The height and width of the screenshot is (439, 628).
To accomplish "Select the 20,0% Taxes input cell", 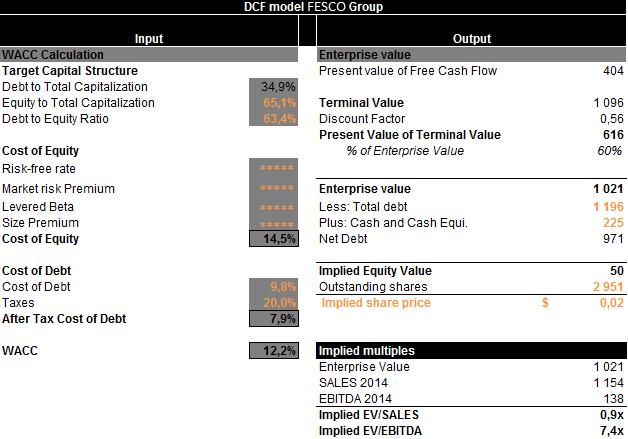I will click(273, 302).
